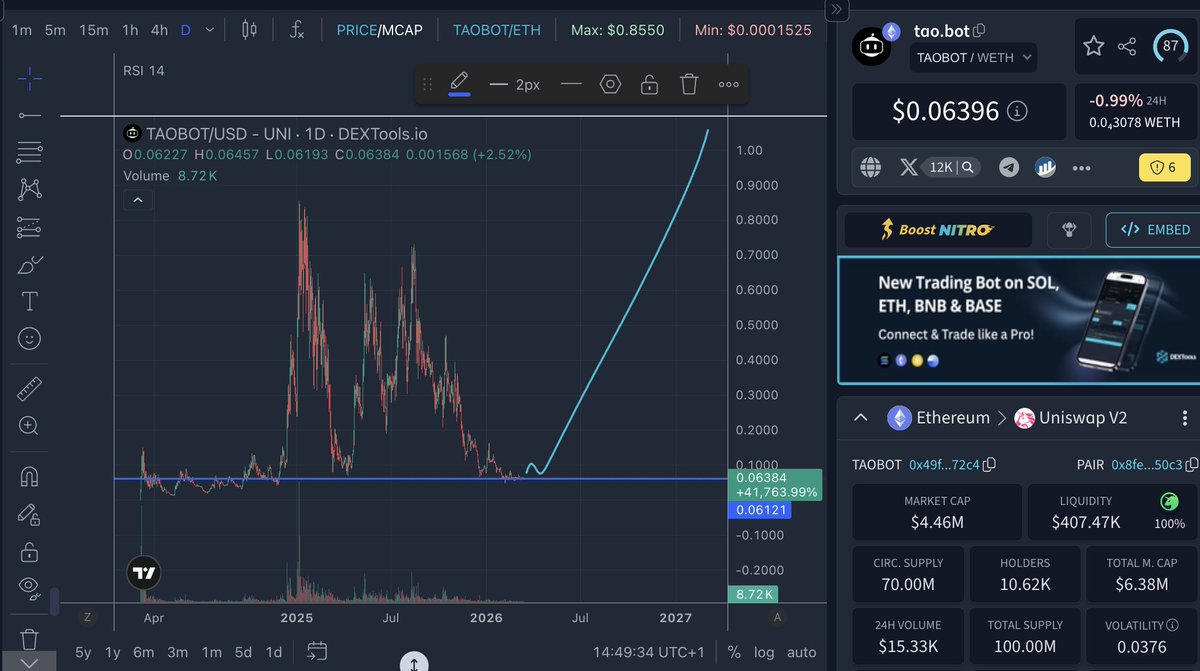The width and height of the screenshot is (1200, 671).
Task: Add tao.bot to favorites star
Action: point(1094,46)
